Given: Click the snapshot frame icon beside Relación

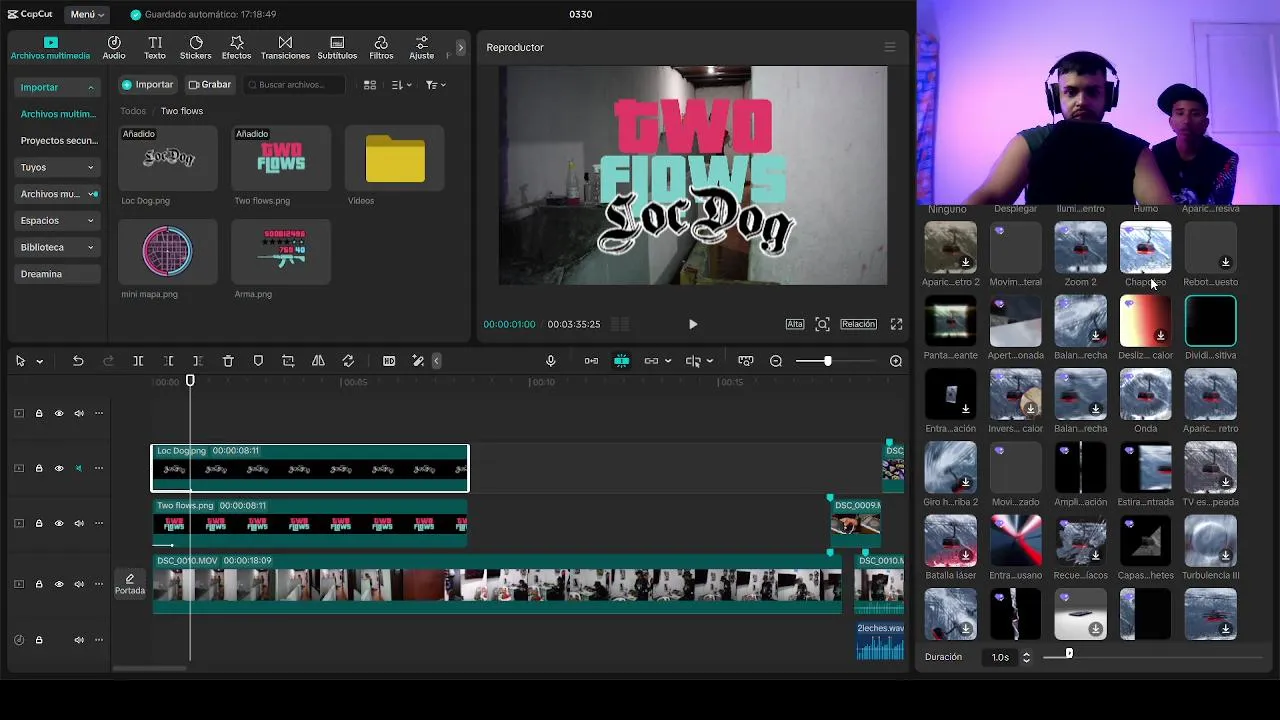Looking at the screenshot, I should point(822,324).
